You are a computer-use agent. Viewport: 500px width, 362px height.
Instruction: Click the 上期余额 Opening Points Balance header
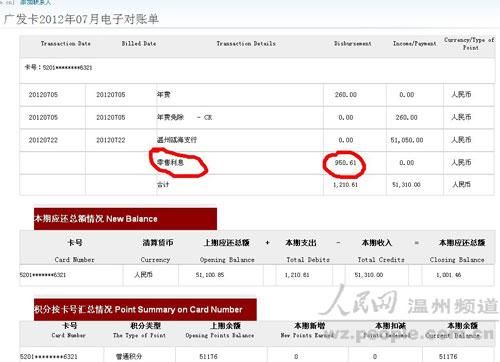[220, 330]
